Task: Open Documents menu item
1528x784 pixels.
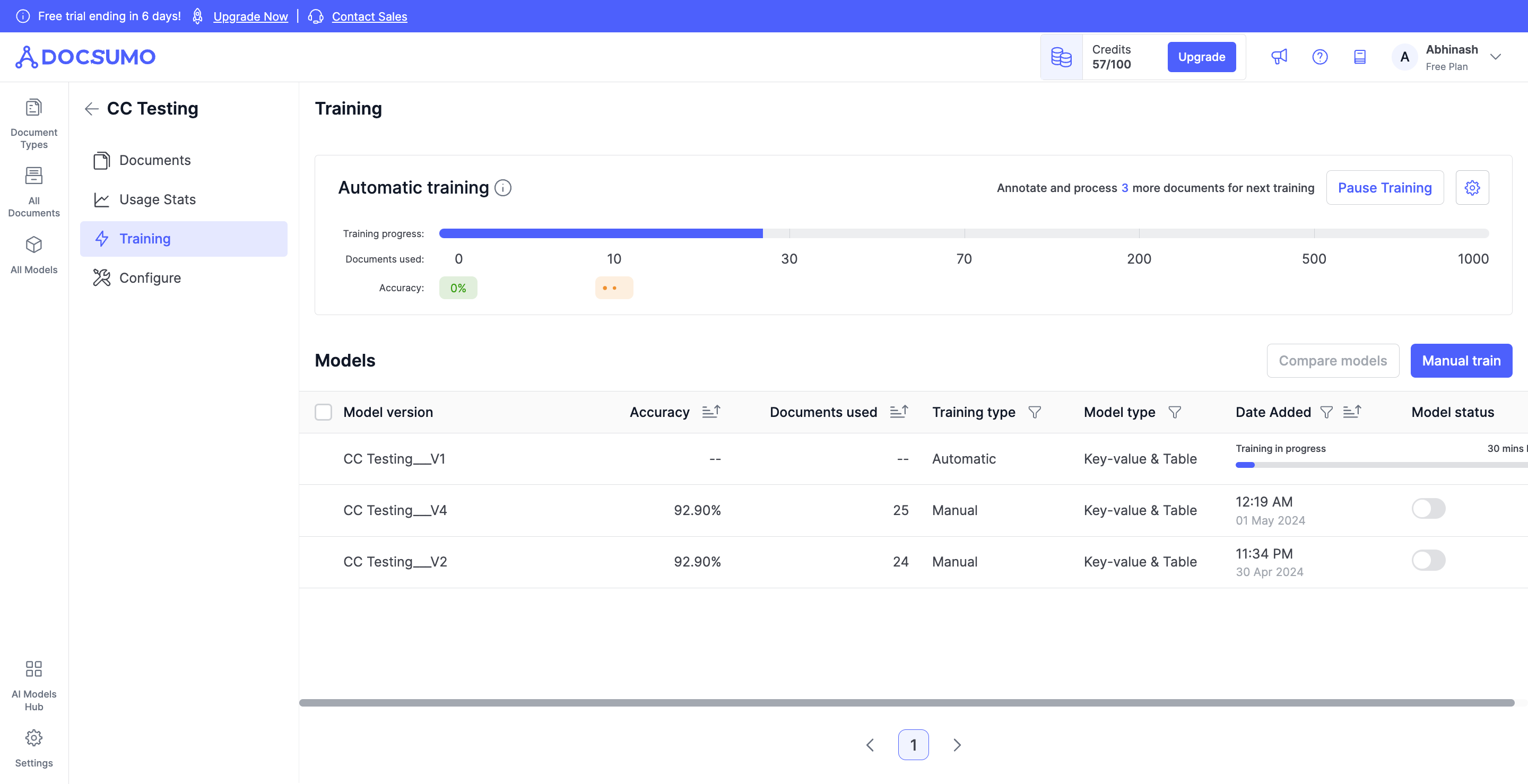Action: coord(184,160)
